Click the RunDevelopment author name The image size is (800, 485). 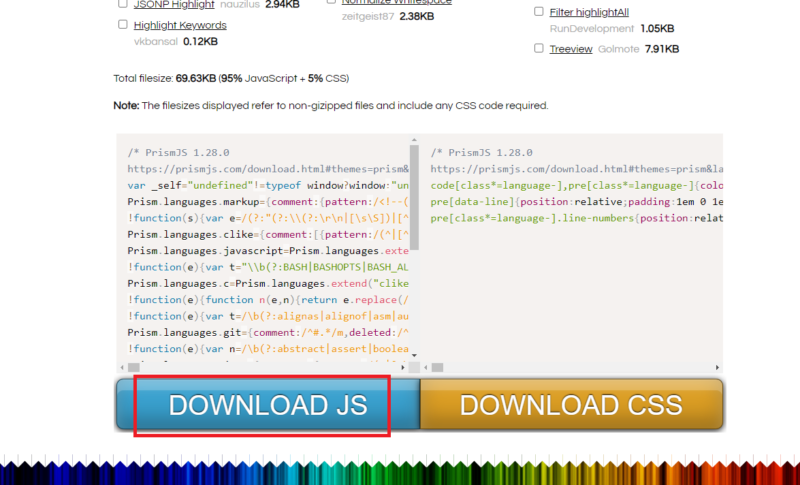click(x=592, y=29)
